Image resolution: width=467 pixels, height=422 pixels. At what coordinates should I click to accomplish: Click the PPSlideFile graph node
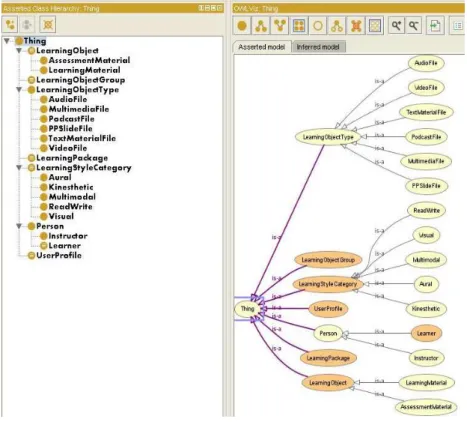[x=426, y=186]
